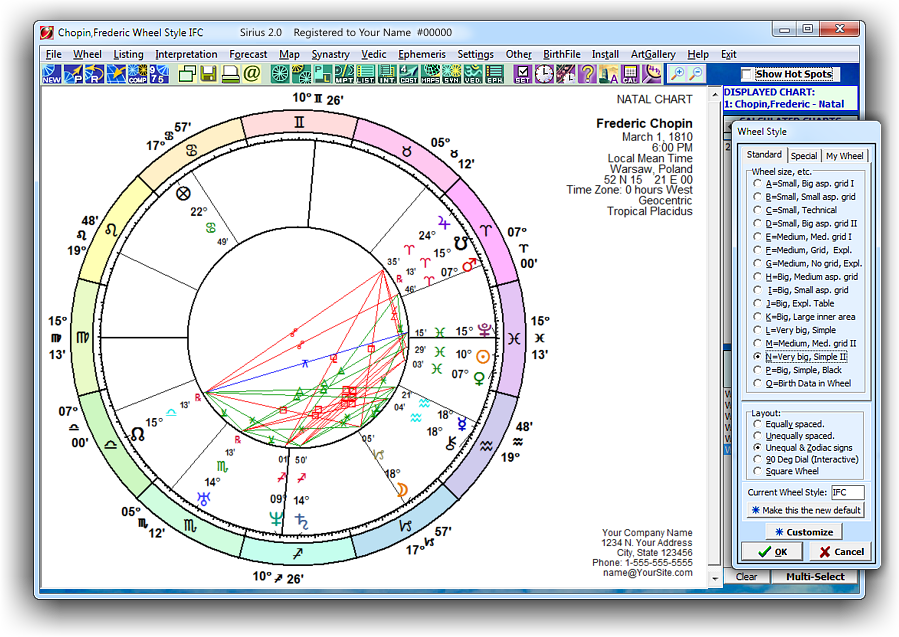899x637 pixels.
Task: Click the floppy disk save icon
Action: [208, 74]
